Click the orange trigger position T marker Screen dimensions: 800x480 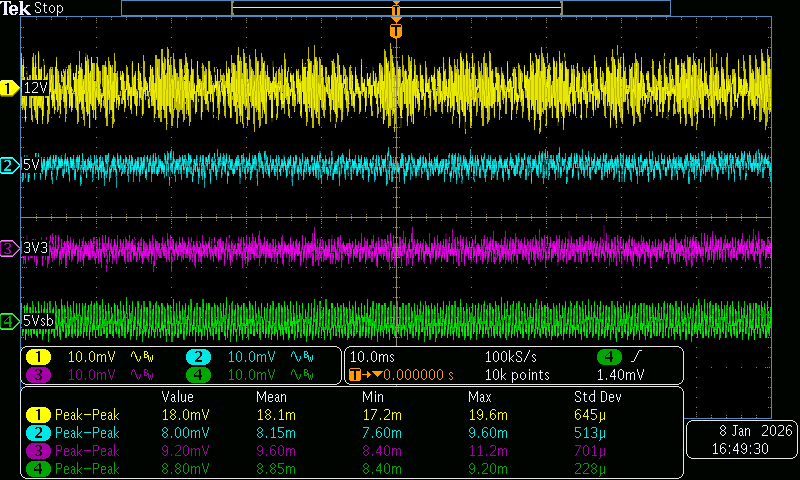[396, 31]
